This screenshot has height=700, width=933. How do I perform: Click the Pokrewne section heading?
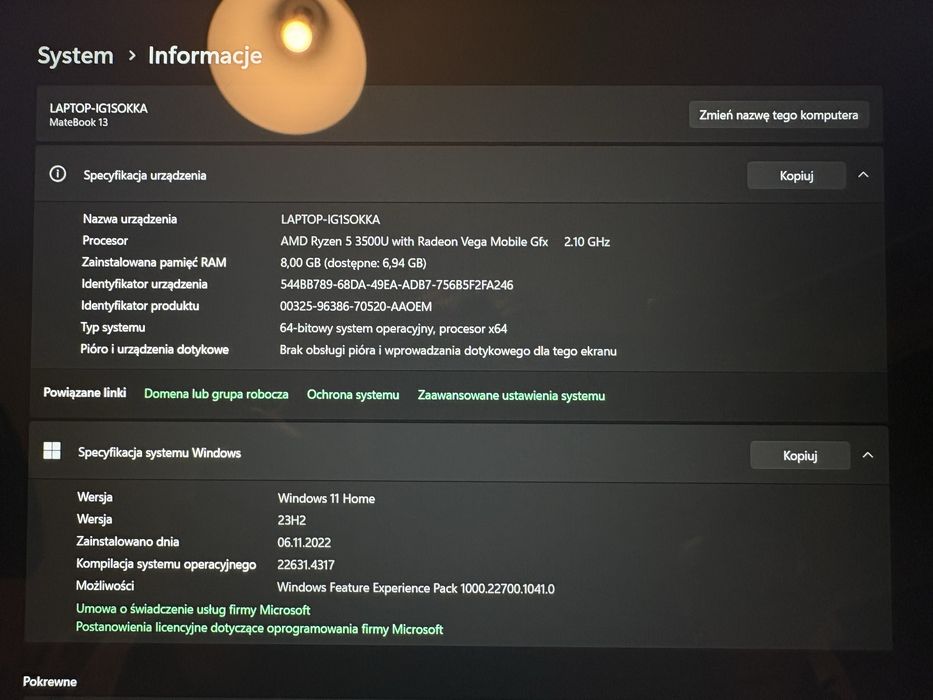click(50, 682)
